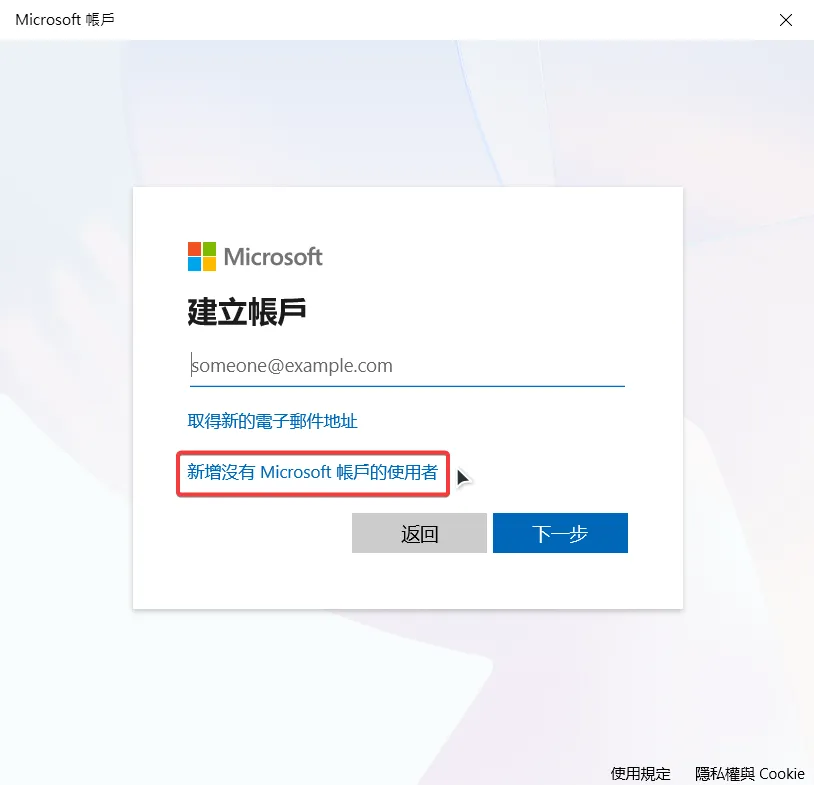
Task: Open 取得新的電子郵件地址 link
Action: [x=273, y=421]
